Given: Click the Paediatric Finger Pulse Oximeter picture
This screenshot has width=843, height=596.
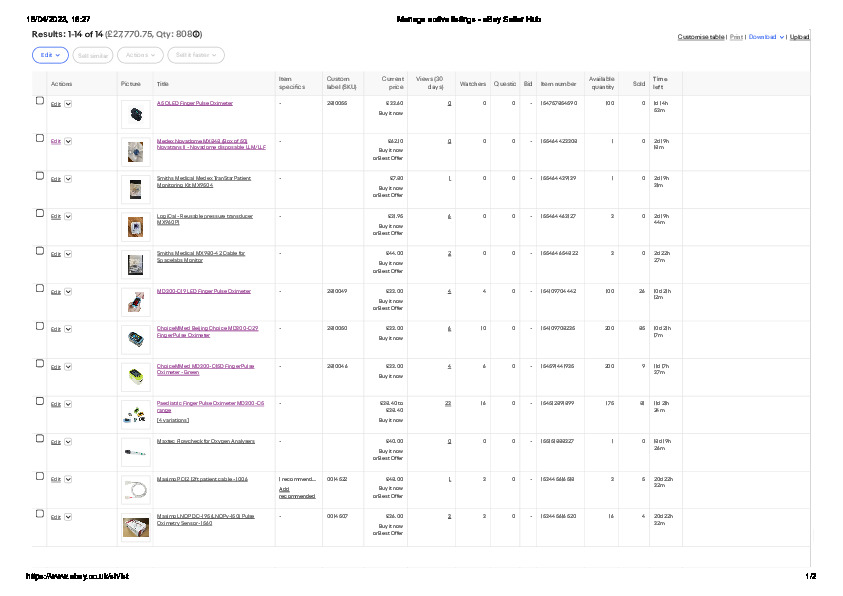Looking at the screenshot, I should (x=136, y=414).
